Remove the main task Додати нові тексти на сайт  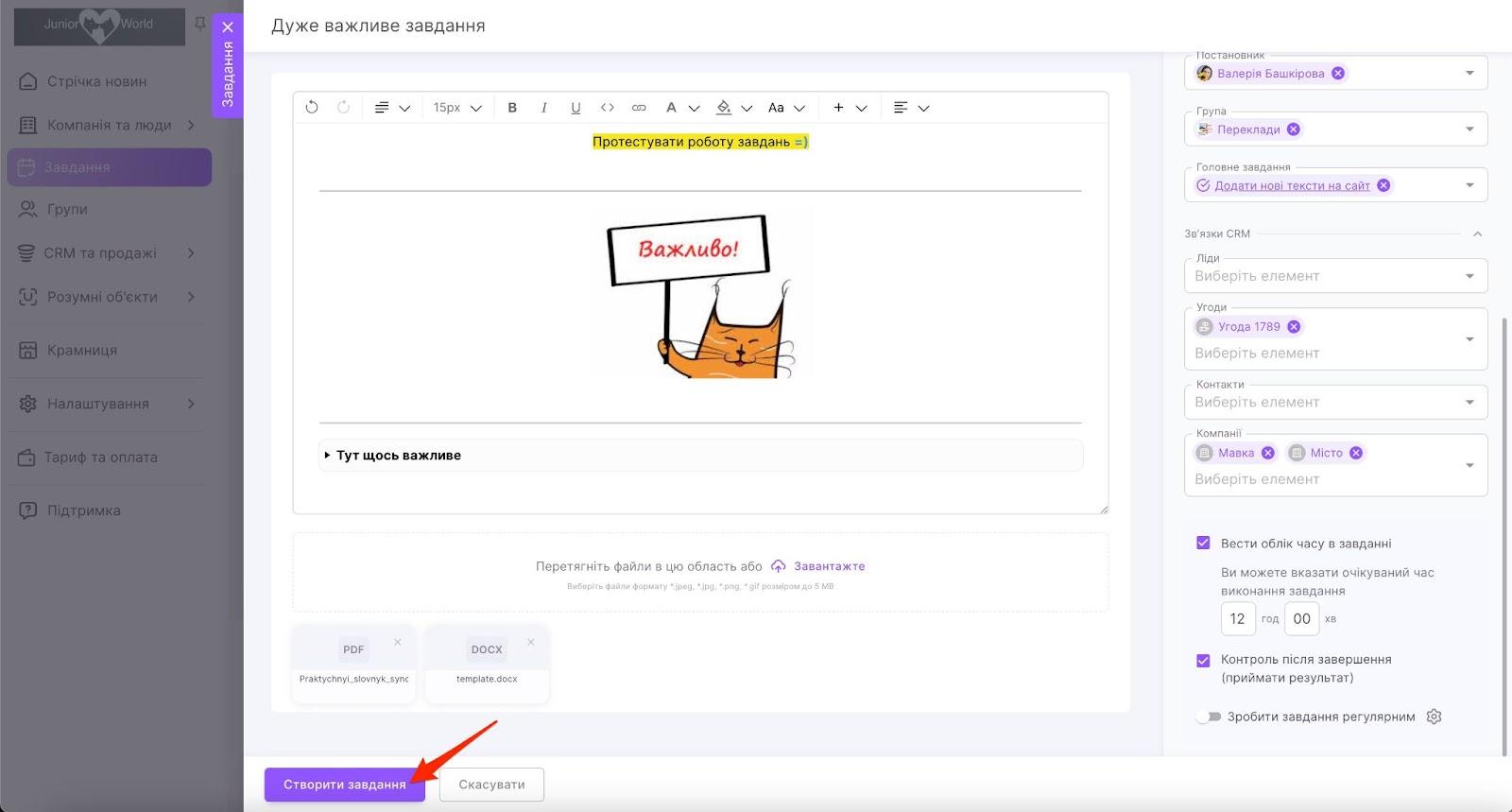click(1383, 185)
